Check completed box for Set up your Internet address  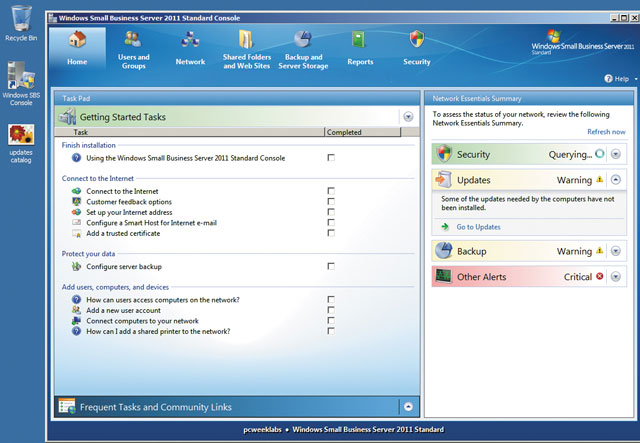[x=331, y=212]
